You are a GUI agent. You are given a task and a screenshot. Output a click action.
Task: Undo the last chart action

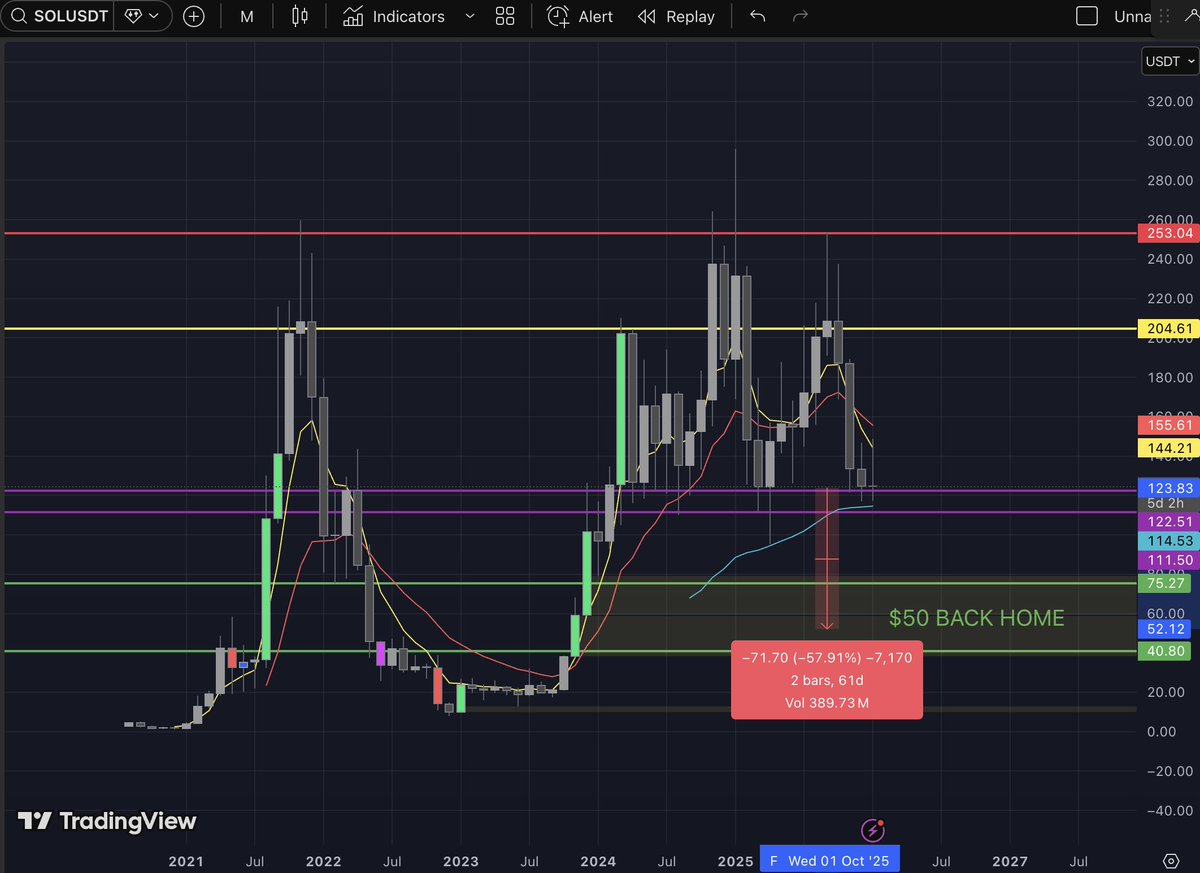[x=757, y=16]
